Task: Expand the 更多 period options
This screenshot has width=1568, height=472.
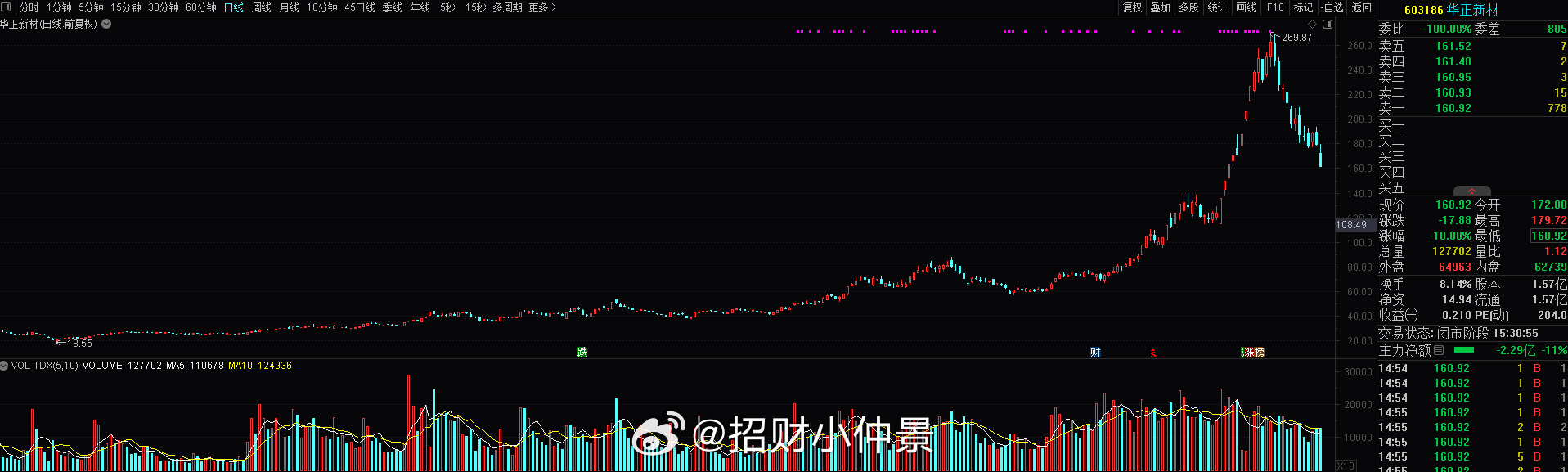Action: click(542, 7)
